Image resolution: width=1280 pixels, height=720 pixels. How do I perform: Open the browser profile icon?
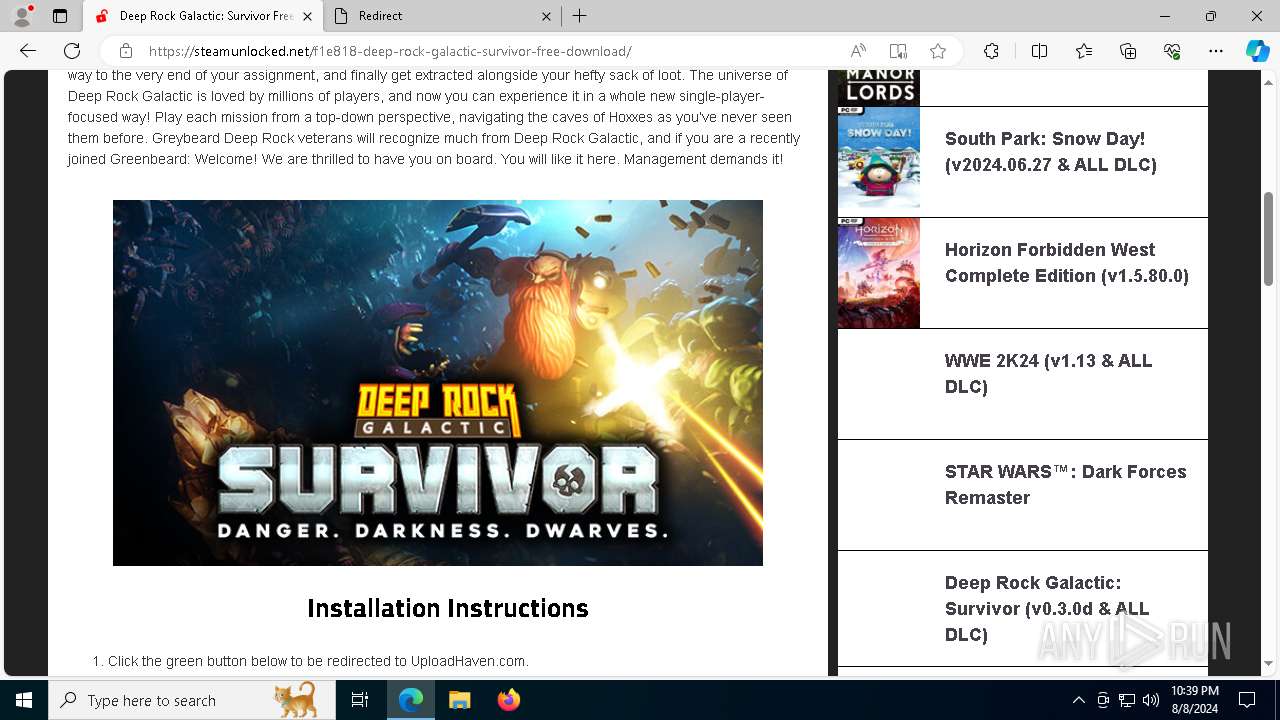pos(22,16)
